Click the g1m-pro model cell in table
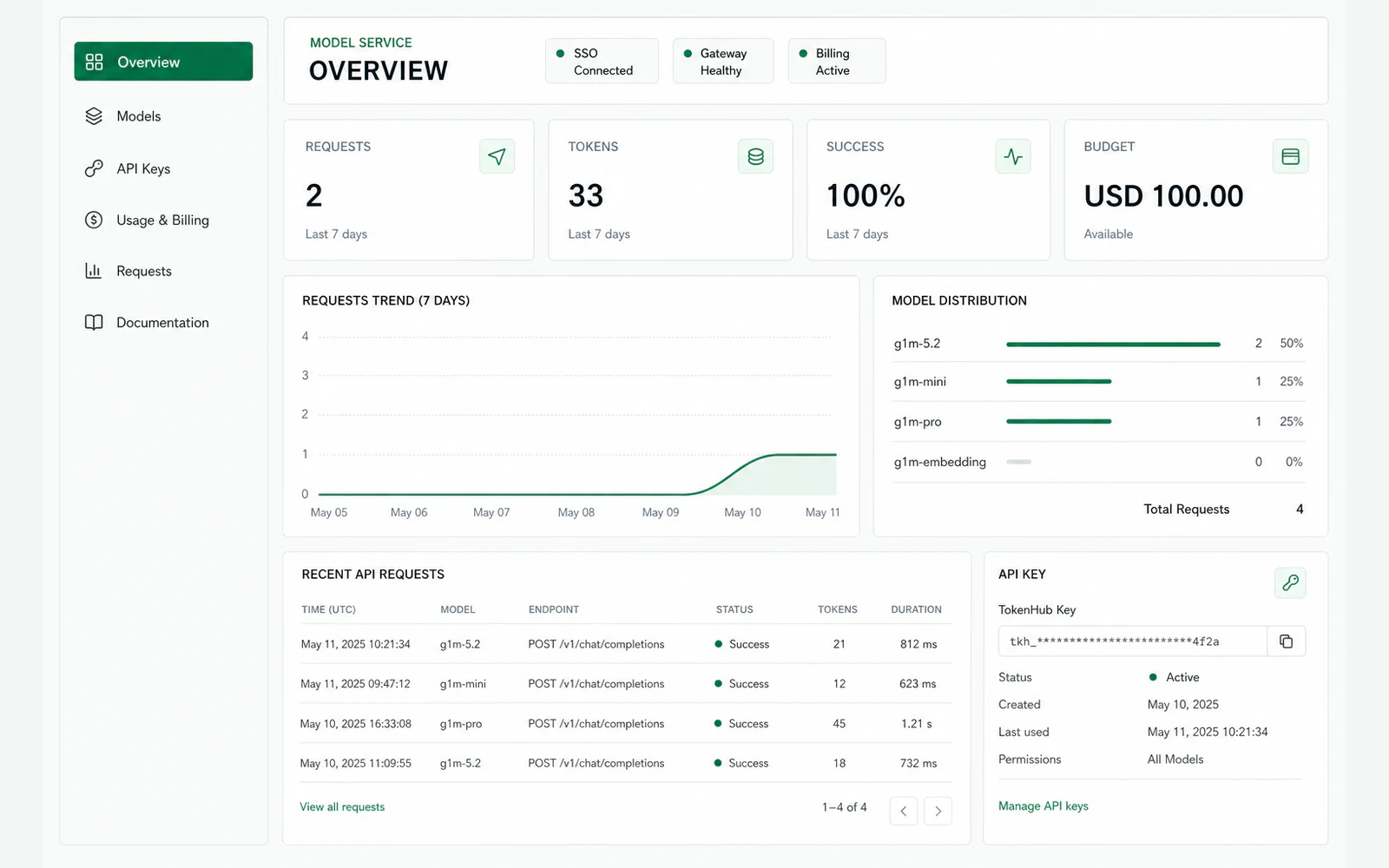Screen dimensions: 1389x868 (461, 723)
